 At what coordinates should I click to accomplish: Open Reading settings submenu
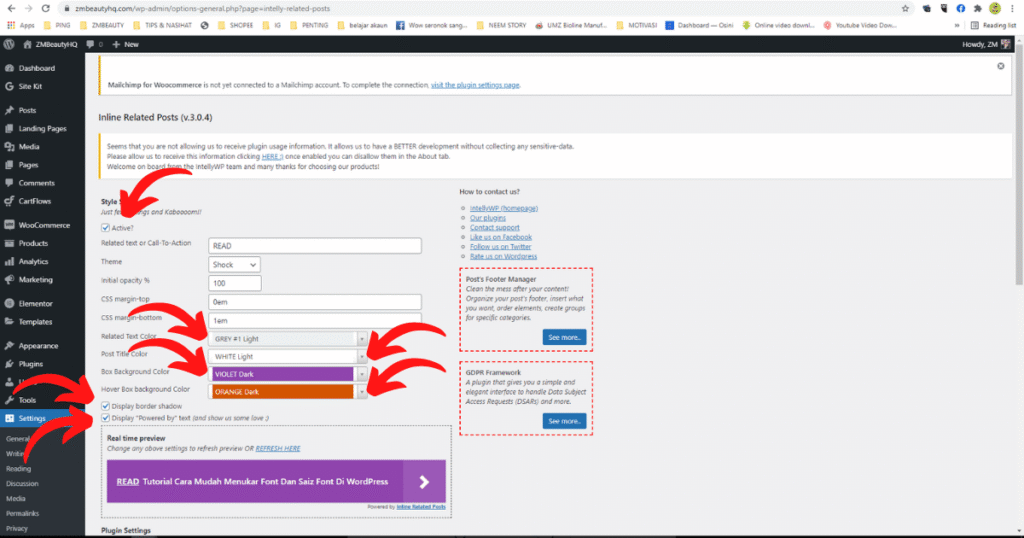18,469
